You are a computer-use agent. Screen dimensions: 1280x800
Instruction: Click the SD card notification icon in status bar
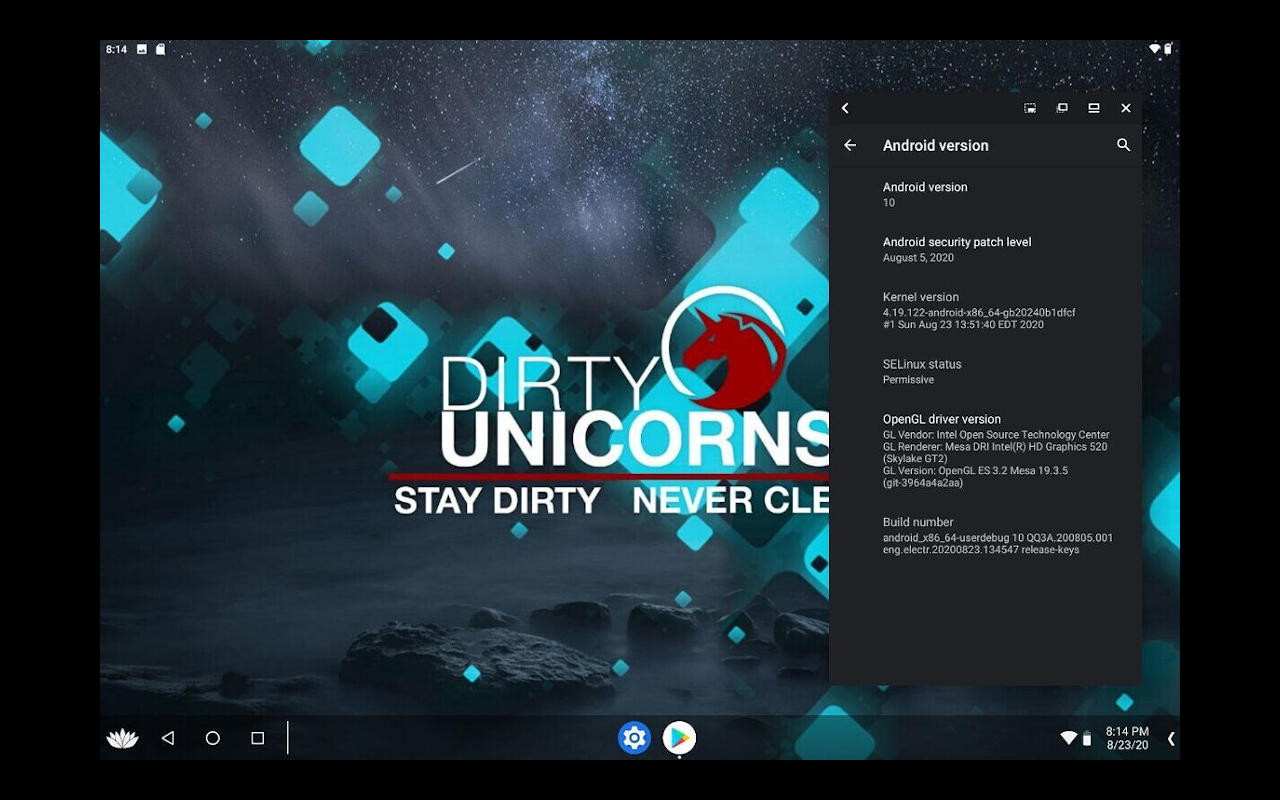[160, 49]
